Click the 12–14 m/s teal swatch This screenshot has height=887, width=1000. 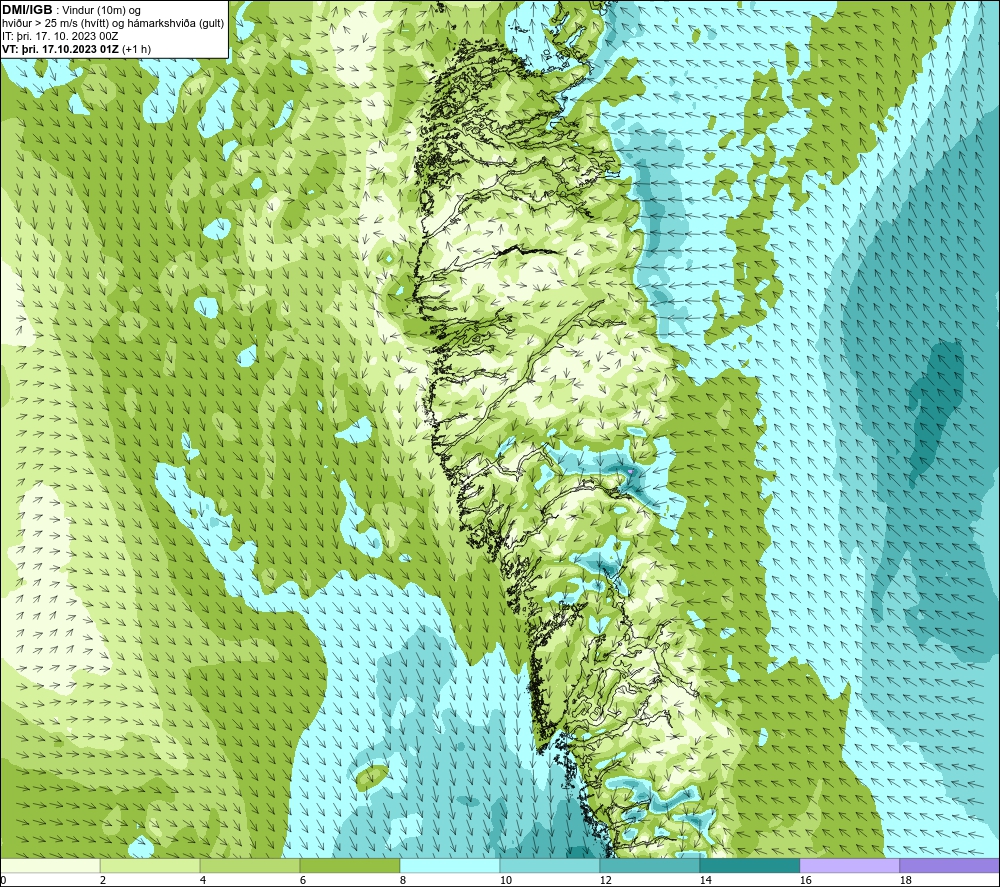(x=650, y=865)
